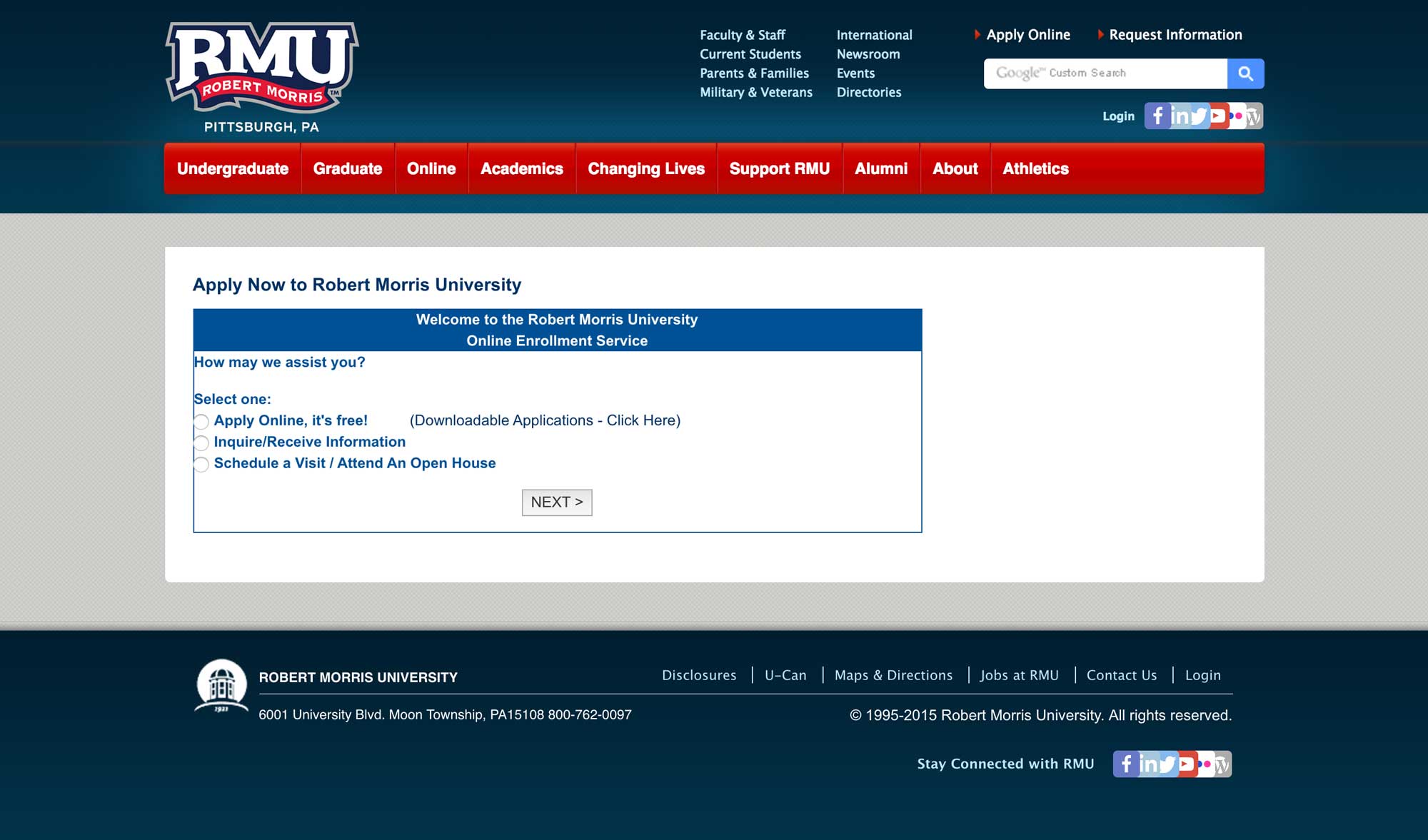This screenshot has height=840, width=1428.
Task: Open the Academics navigation menu
Action: [521, 168]
